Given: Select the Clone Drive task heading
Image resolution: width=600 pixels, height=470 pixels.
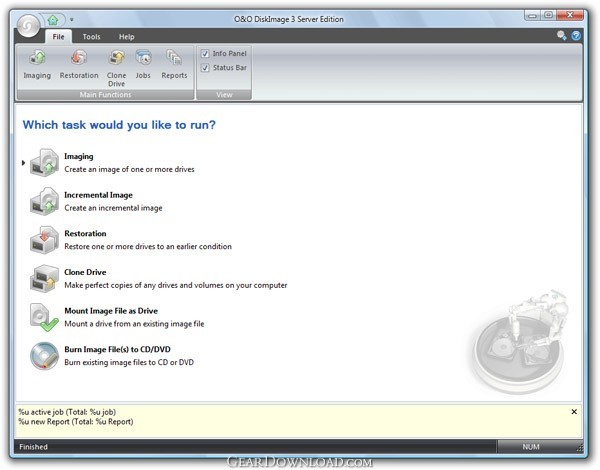Looking at the screenshot, I should pos(85,272).
